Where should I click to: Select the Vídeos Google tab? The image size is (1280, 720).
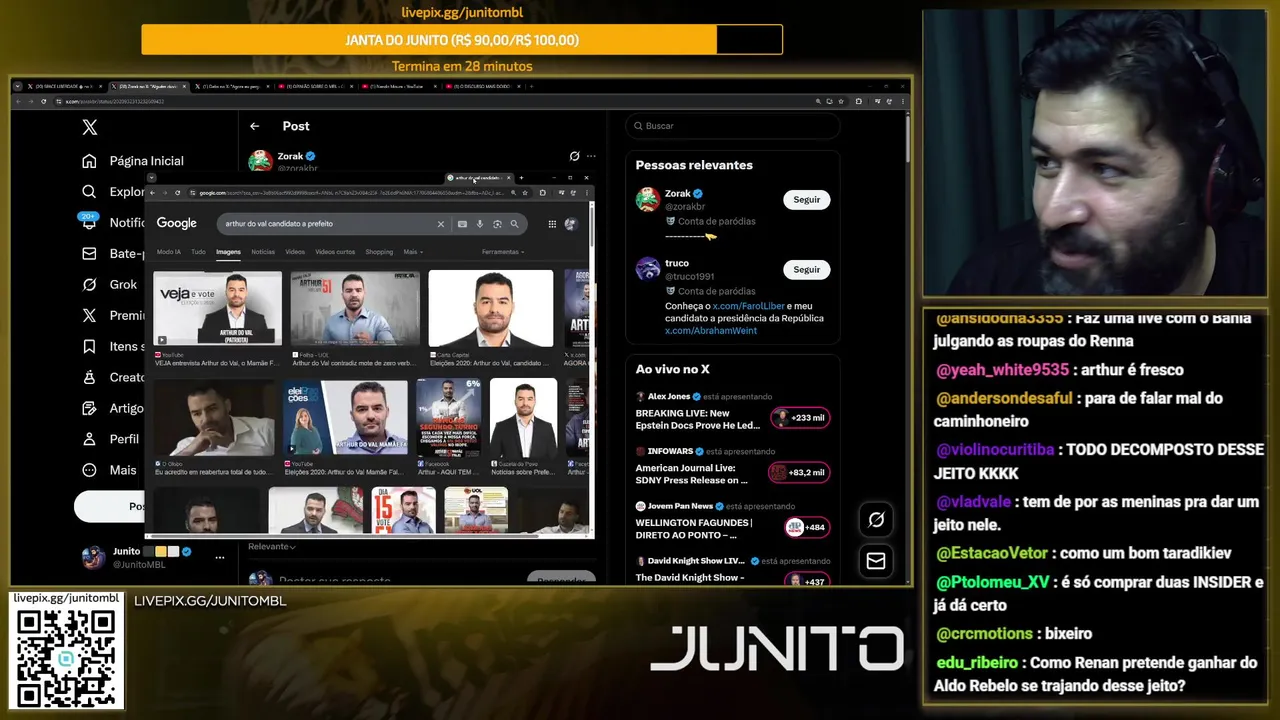point(295,252)
